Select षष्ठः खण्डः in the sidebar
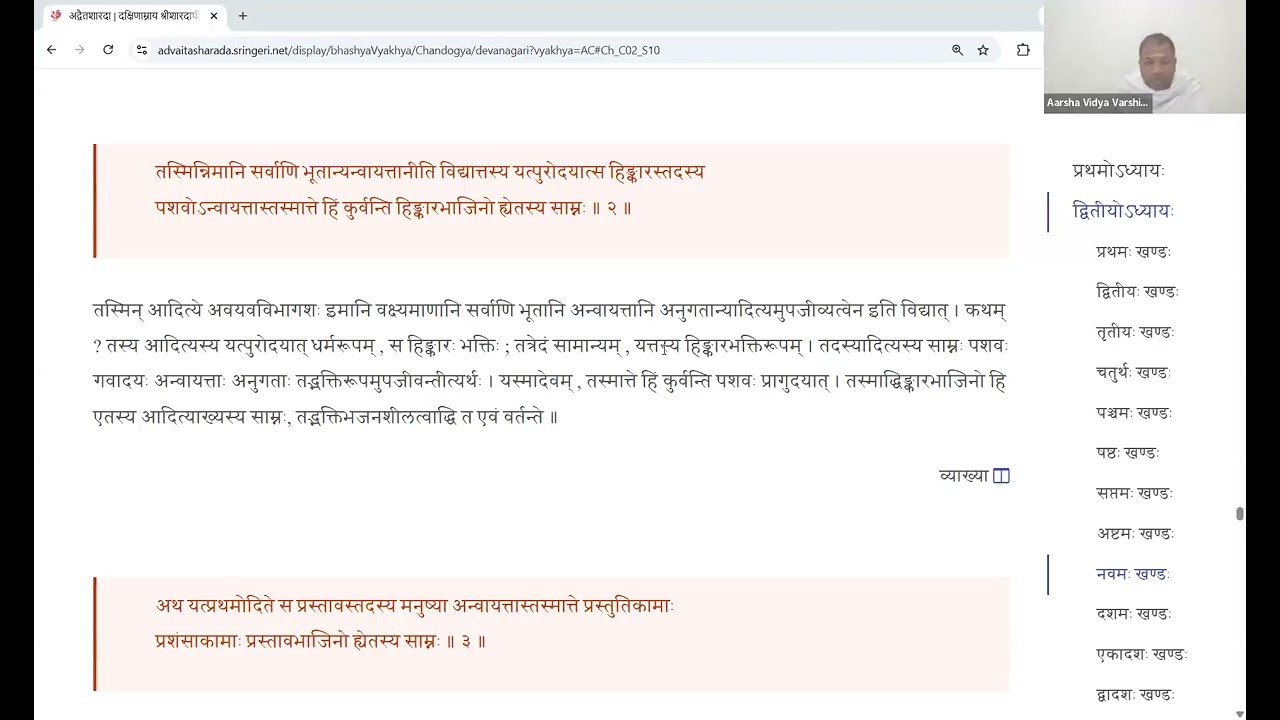 pos(1127,453)
